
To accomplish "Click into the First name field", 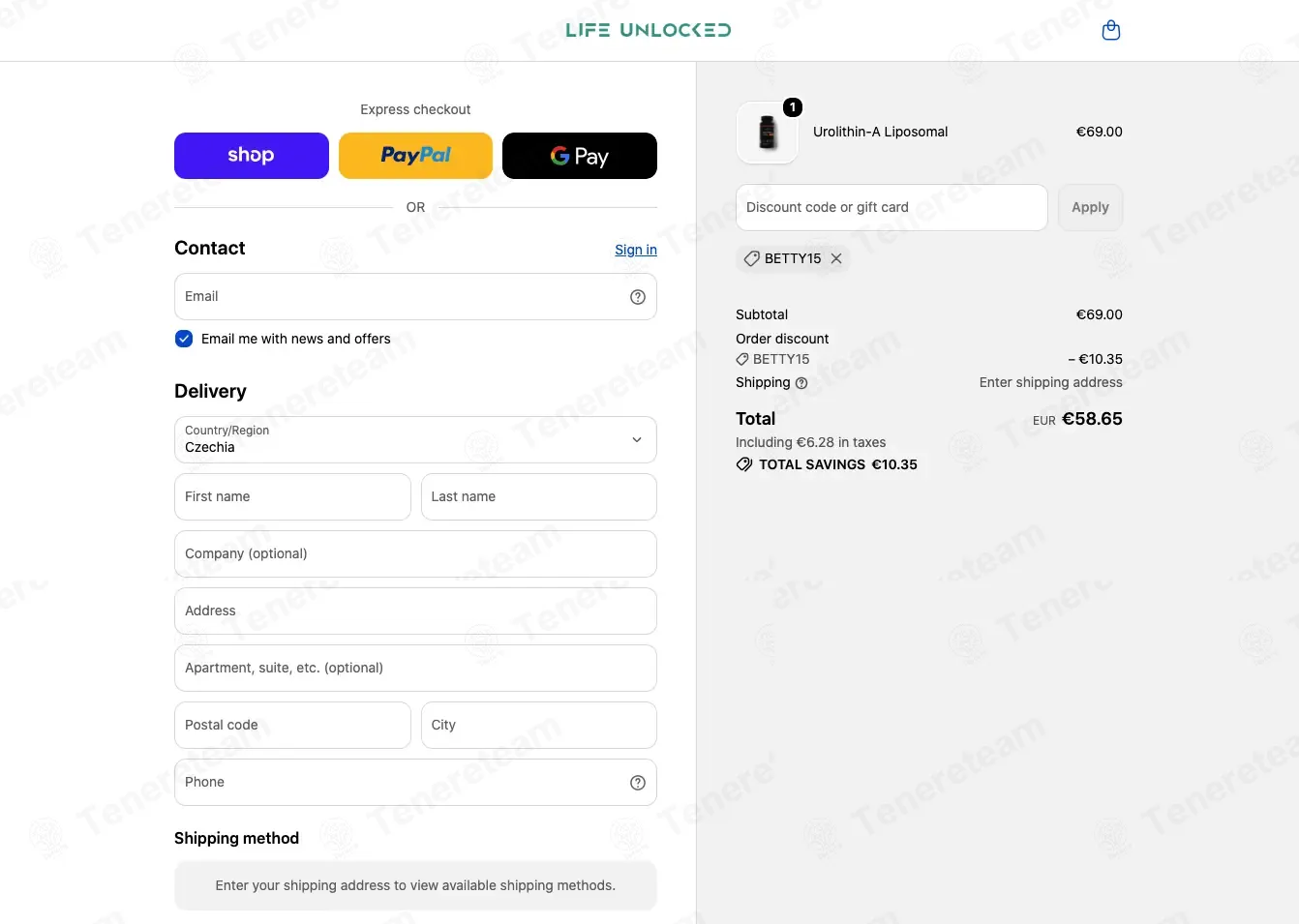I will click(x=292, y=496).
